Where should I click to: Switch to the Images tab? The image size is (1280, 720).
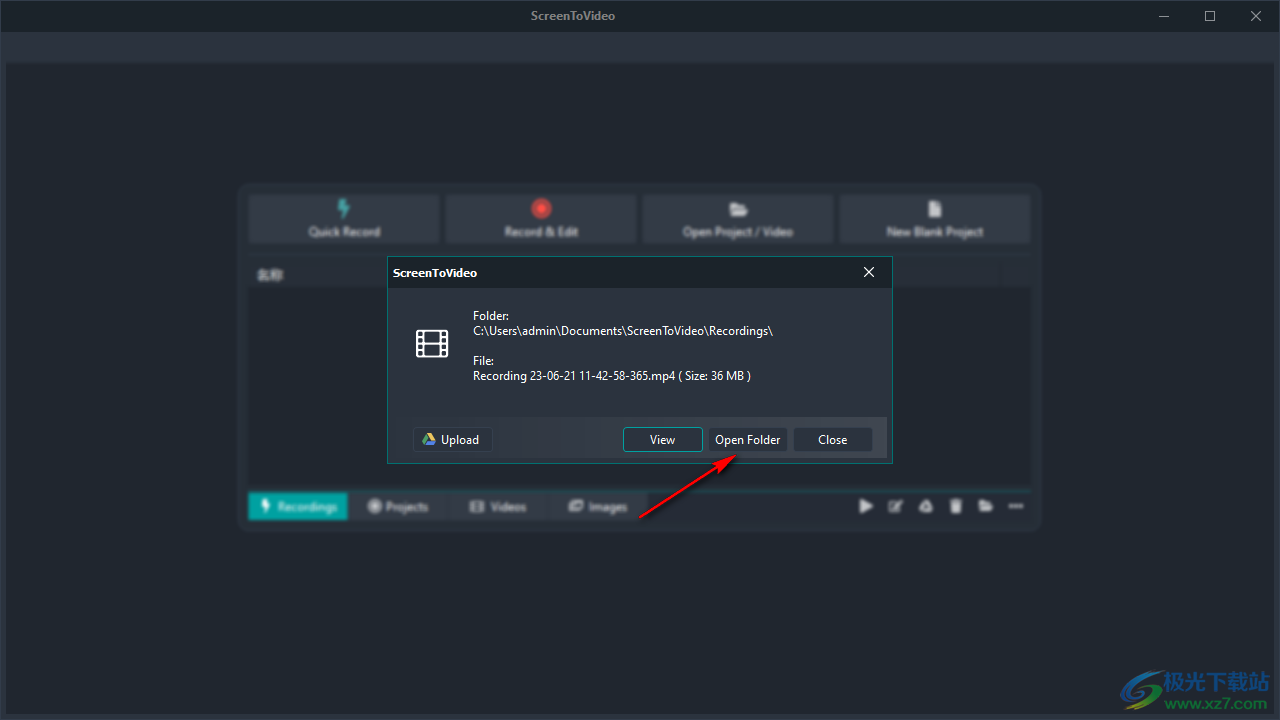598,507
